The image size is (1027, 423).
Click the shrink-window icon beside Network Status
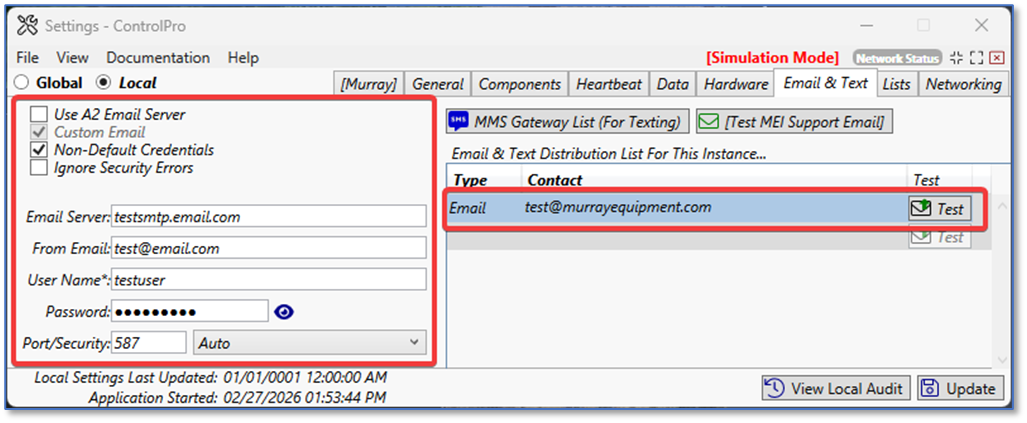(956, 58)
